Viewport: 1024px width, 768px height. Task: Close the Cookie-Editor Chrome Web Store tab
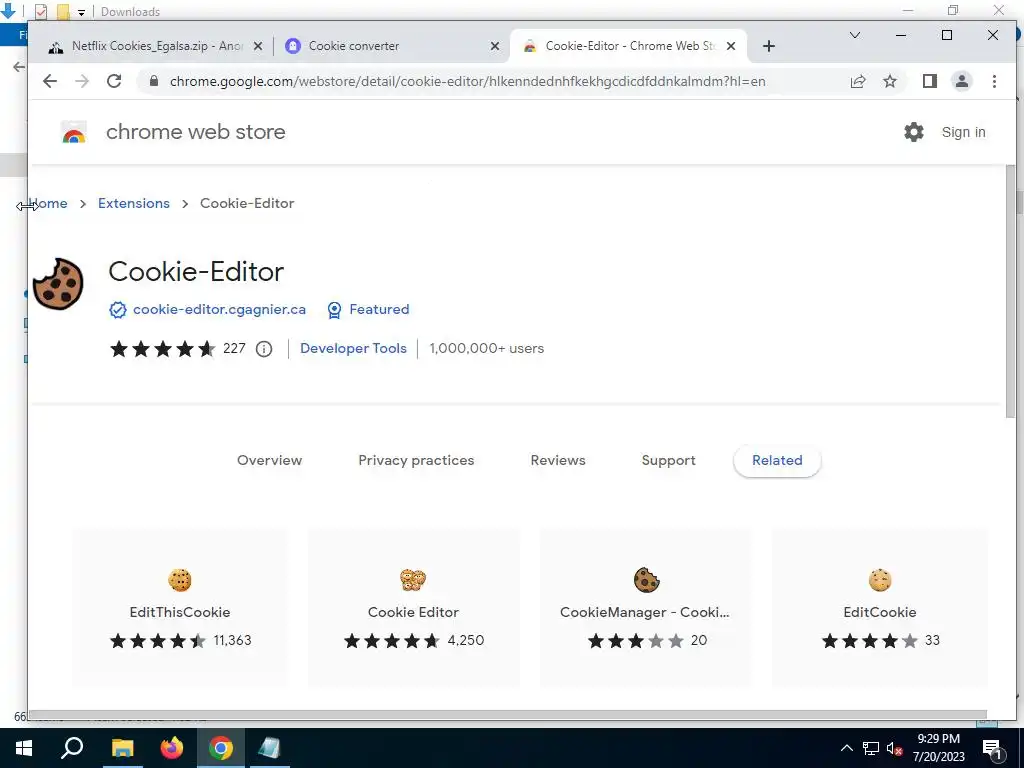pyautogui.click(x=731, y=46)
